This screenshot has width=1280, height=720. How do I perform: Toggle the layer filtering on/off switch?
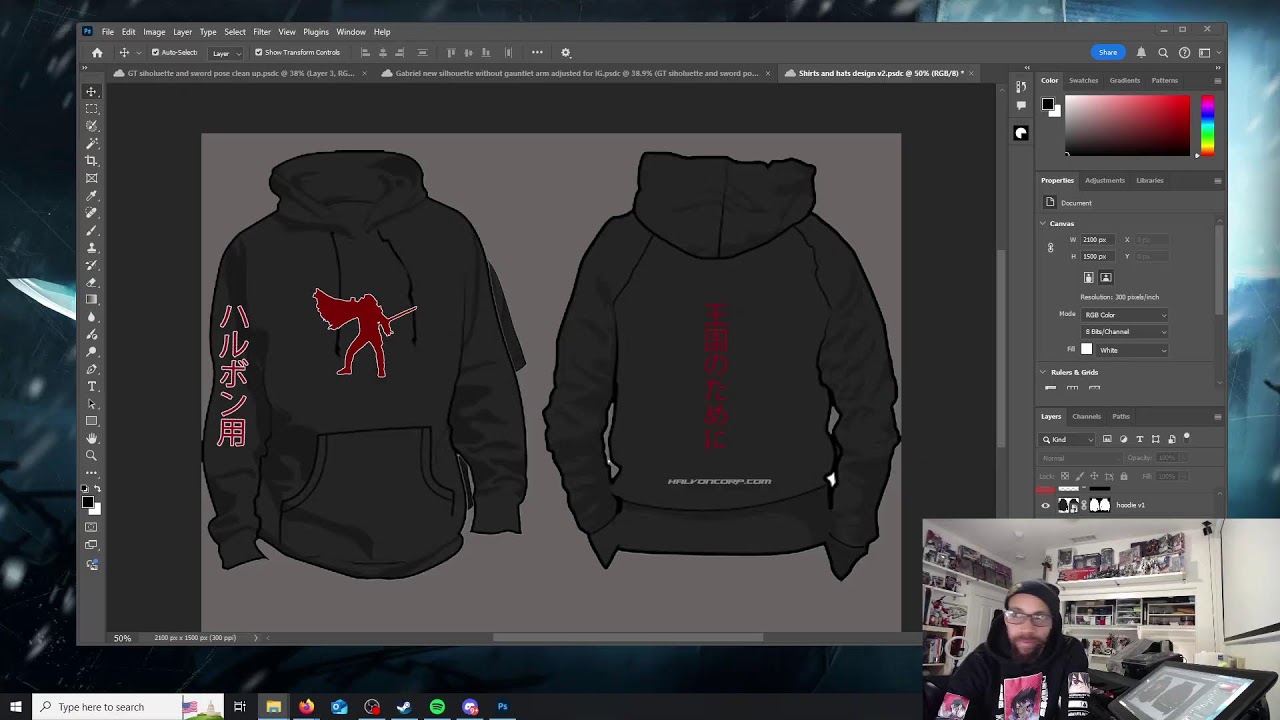point(1187,437)
